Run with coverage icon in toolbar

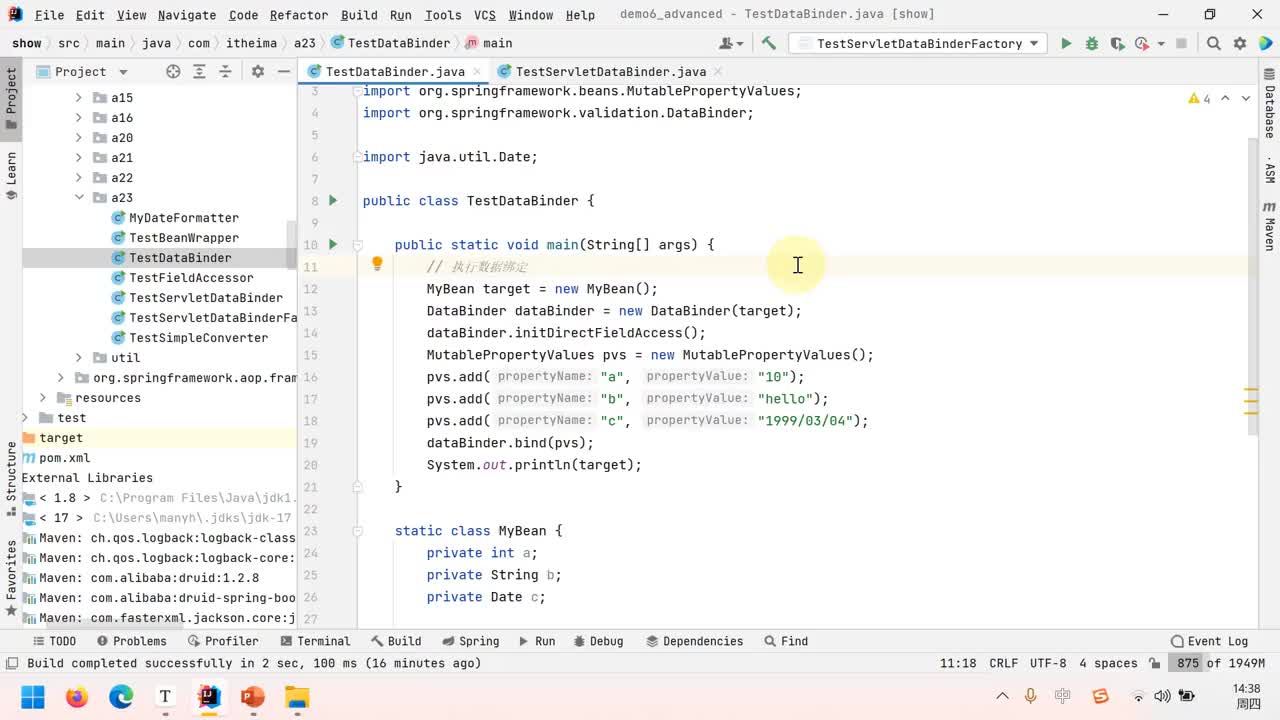[x=1116, y=43]
